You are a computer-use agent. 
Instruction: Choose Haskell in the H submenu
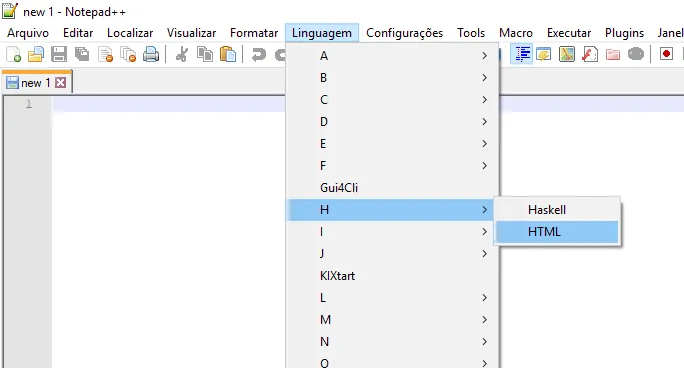[x=557, y=210]
